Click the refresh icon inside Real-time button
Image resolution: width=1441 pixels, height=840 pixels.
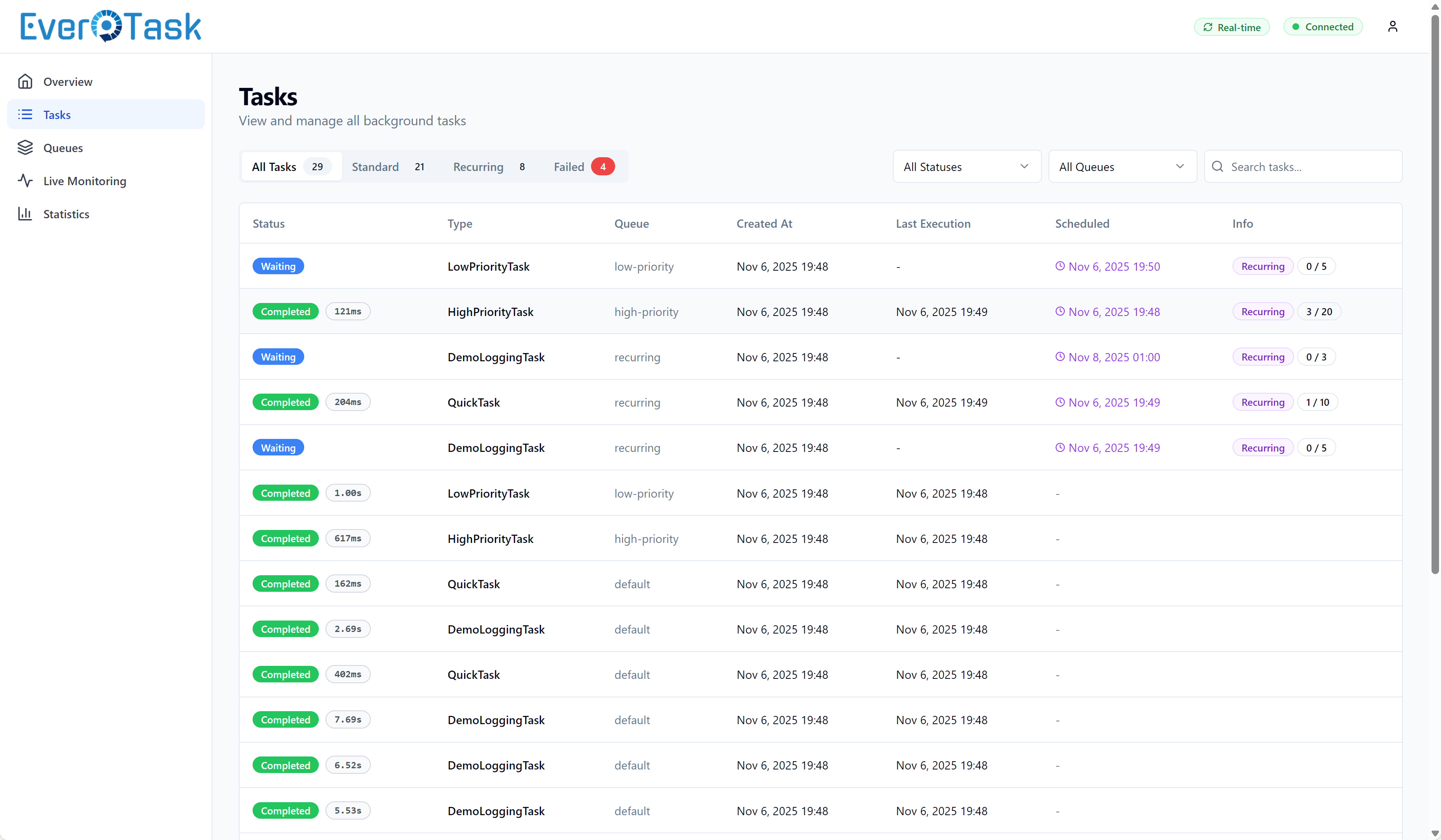[1208, 27]
